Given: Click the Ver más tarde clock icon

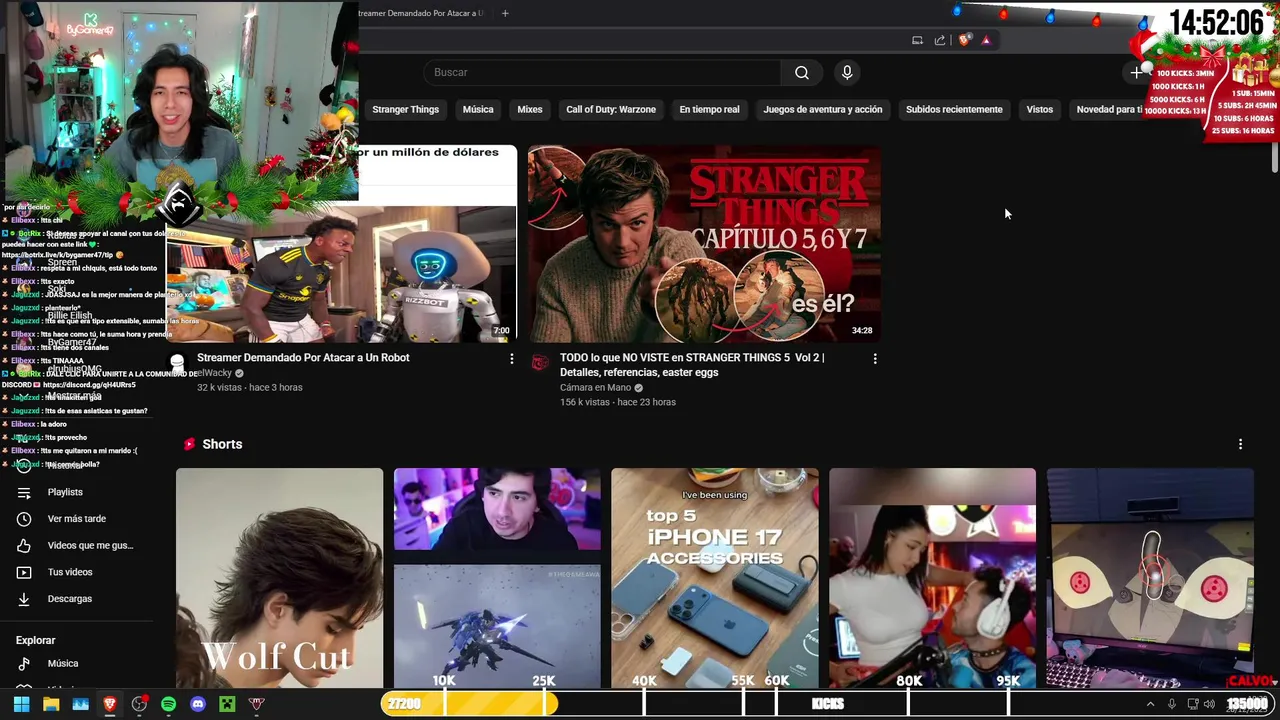Looking at the screenshot, I should 24,519.
